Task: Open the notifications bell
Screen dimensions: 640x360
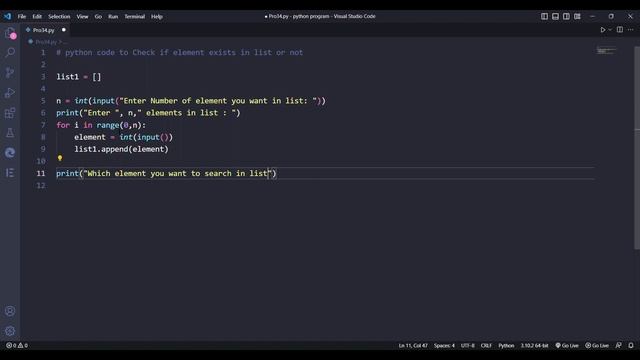Action: [x=631, y=345]
